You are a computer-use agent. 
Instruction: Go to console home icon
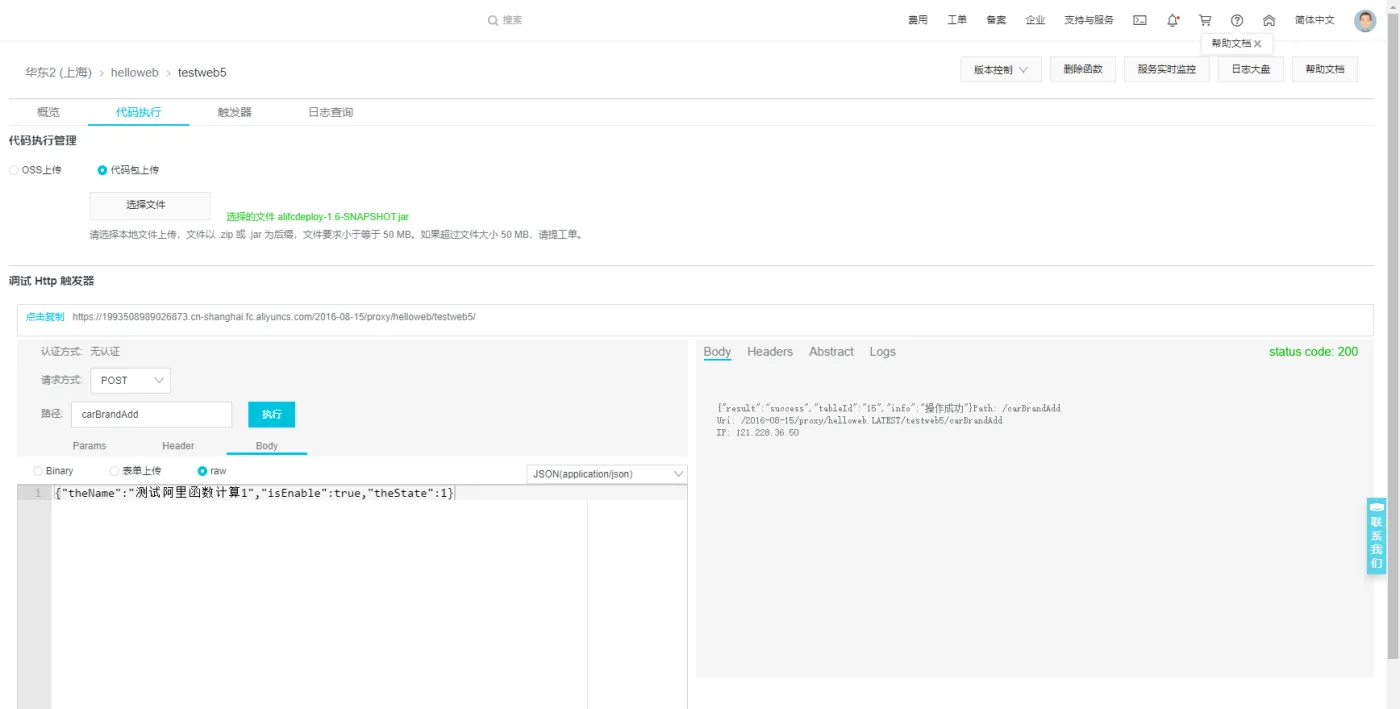[x=1269, y=20]
